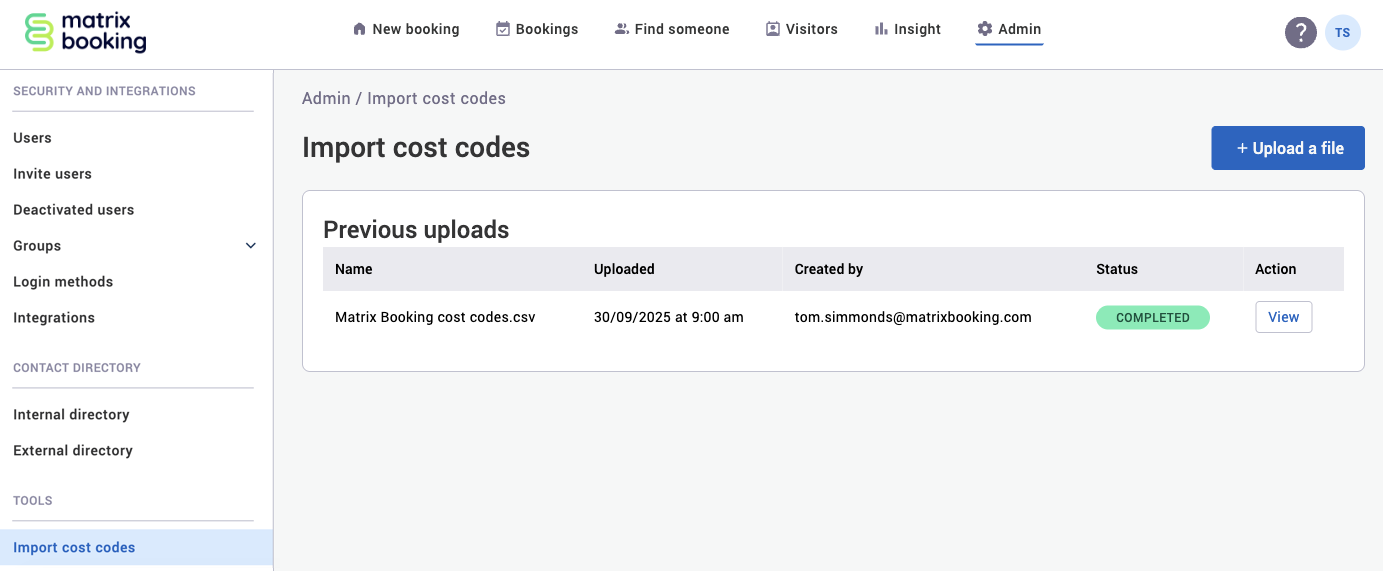
Task: Open External directory in the sidebar
Action: pos(73,450)
